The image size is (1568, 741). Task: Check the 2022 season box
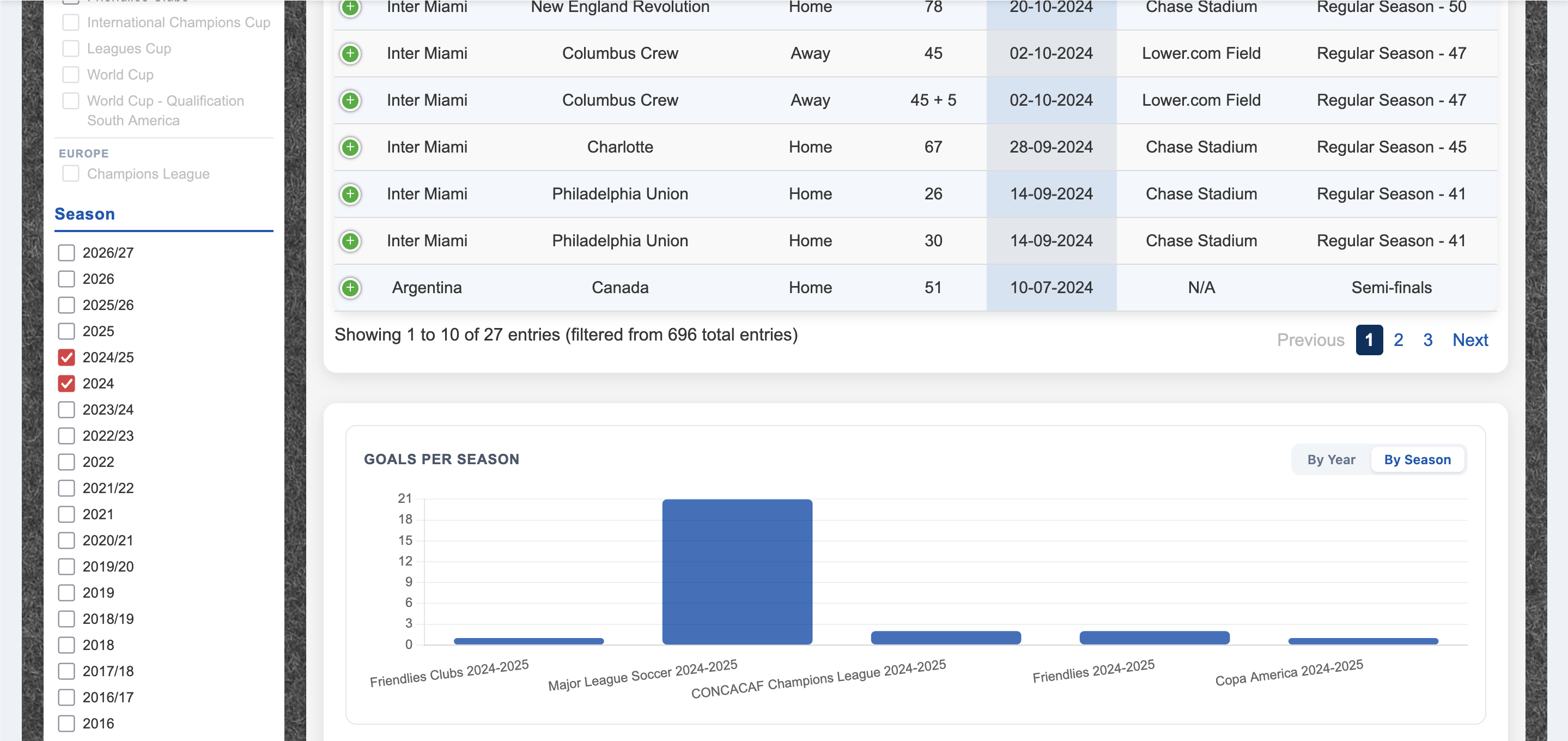click(66, 462)
